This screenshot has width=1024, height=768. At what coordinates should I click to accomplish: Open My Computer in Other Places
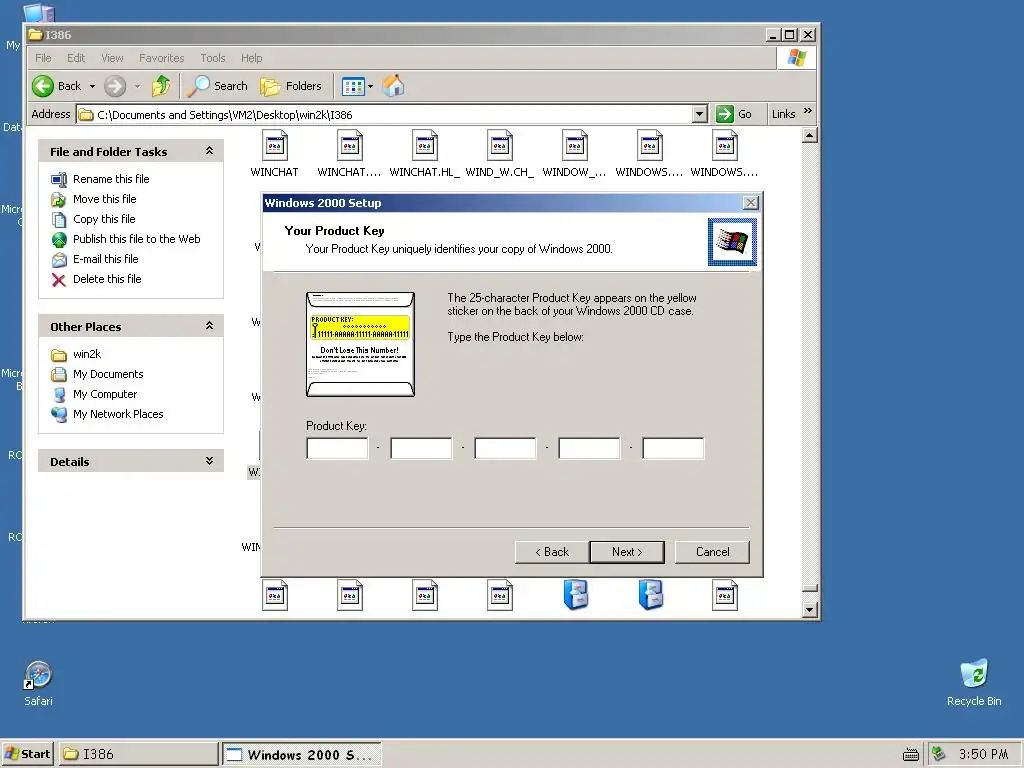click(x=105, y=394)
